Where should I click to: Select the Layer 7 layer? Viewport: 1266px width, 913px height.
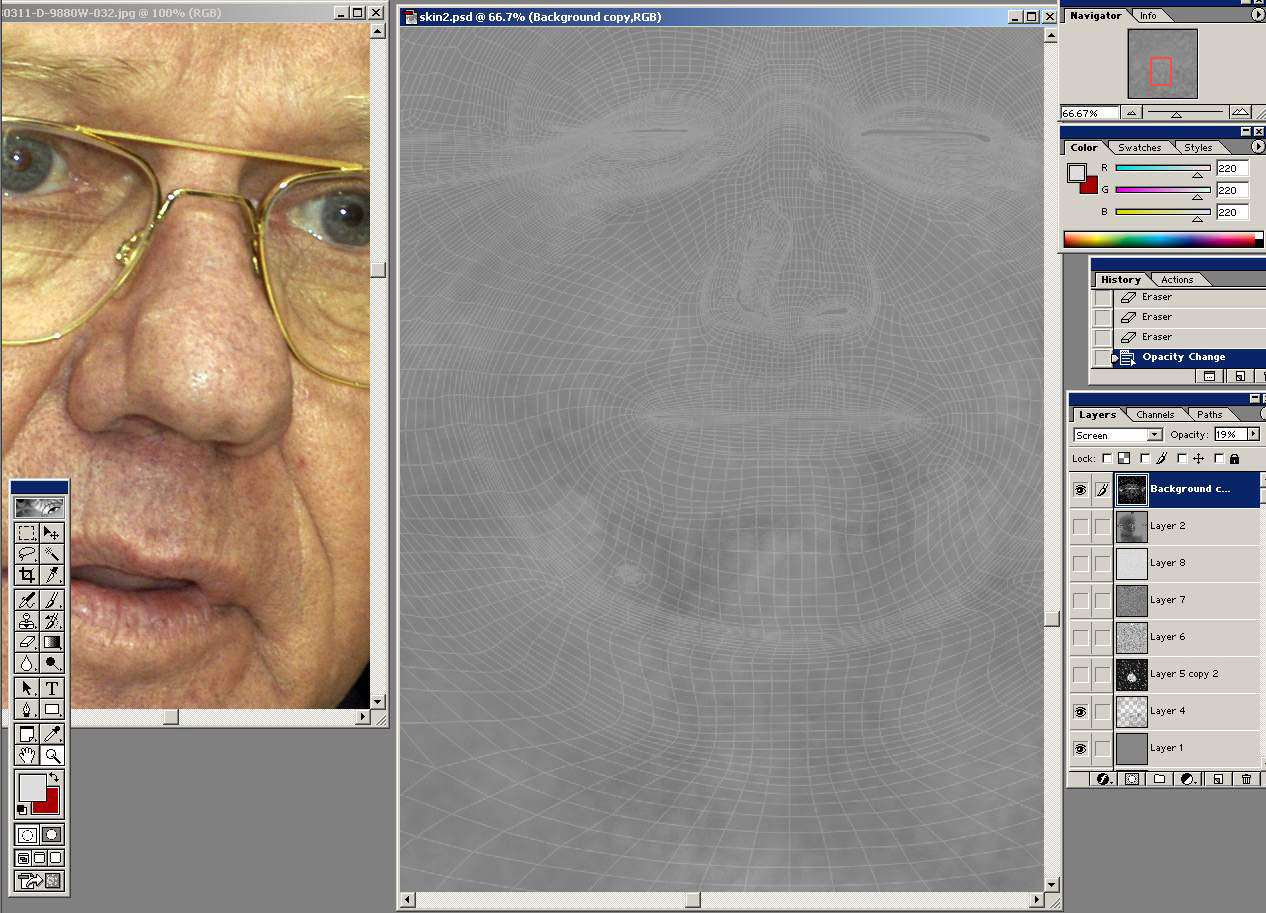tap(1167, 600)
